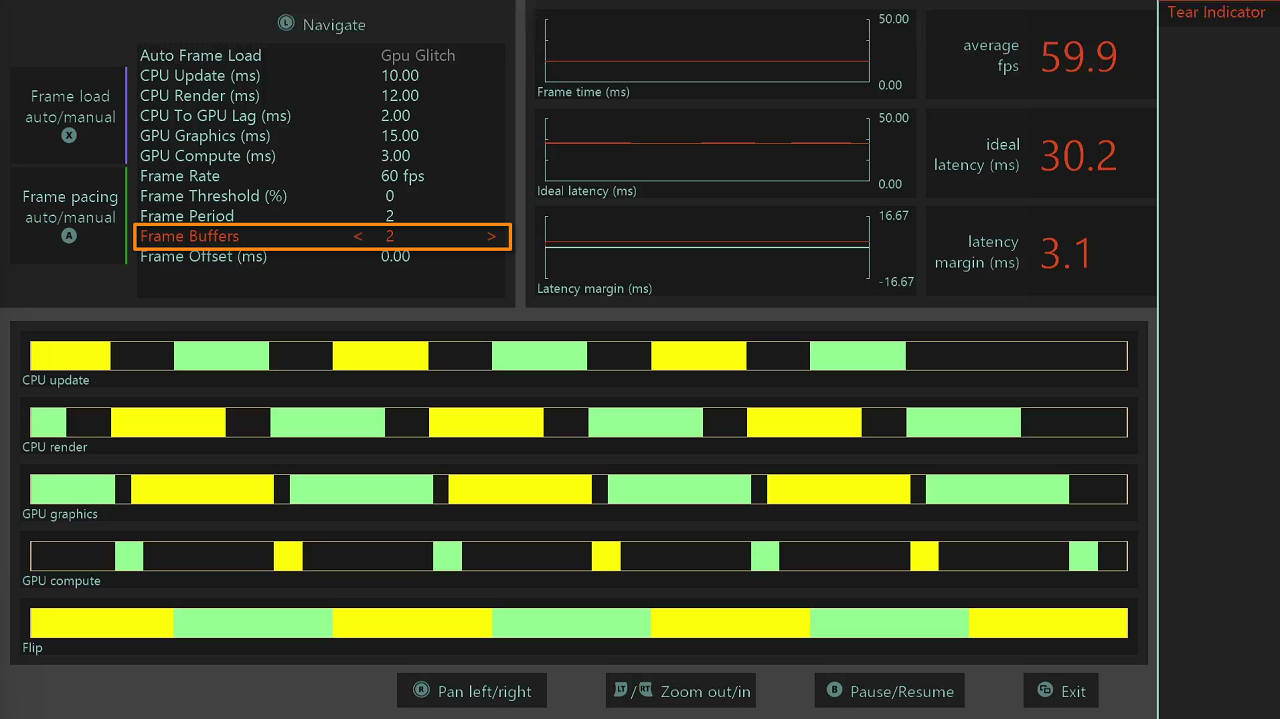Select the Frame Period setting
1280x719 pixels.
(x=321, y=215)
